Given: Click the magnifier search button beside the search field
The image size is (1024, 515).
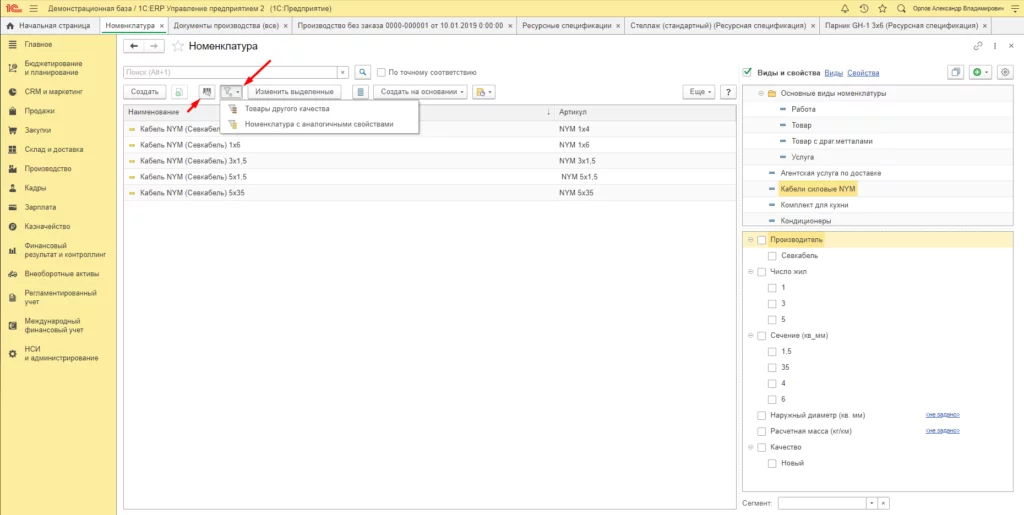Looking at the screenshot, I should click(x=363, y=72).
